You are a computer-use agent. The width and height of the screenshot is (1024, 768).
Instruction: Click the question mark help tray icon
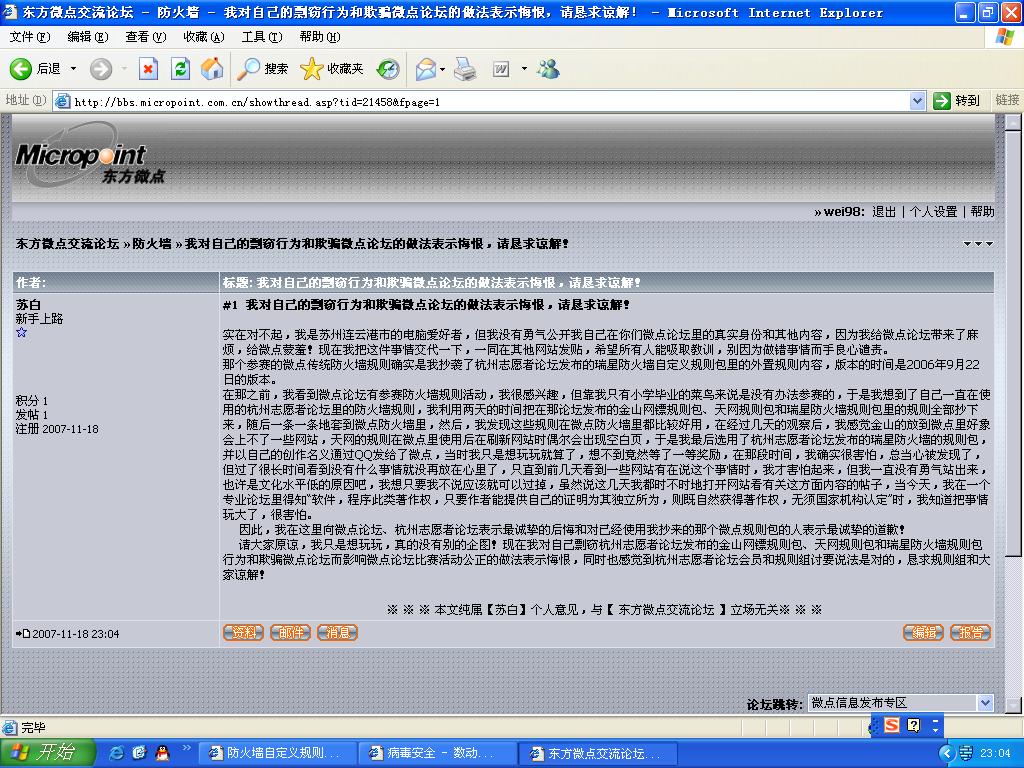(914, 725)
